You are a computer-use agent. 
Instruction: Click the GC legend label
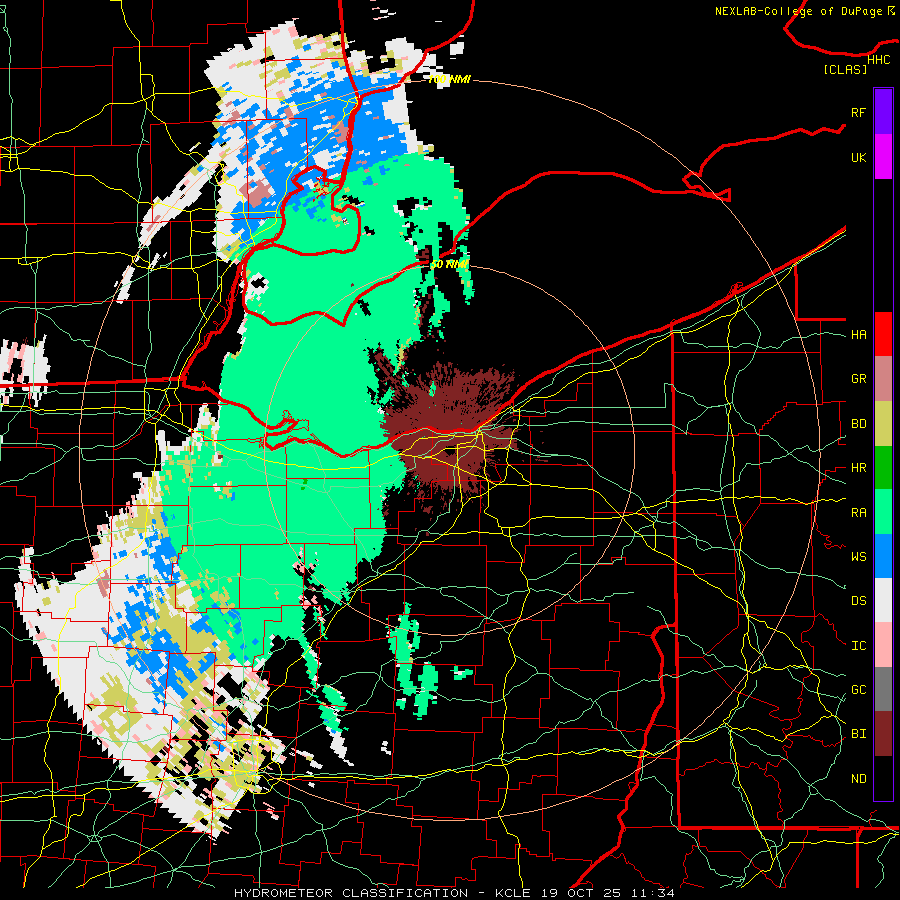(858, 690)
